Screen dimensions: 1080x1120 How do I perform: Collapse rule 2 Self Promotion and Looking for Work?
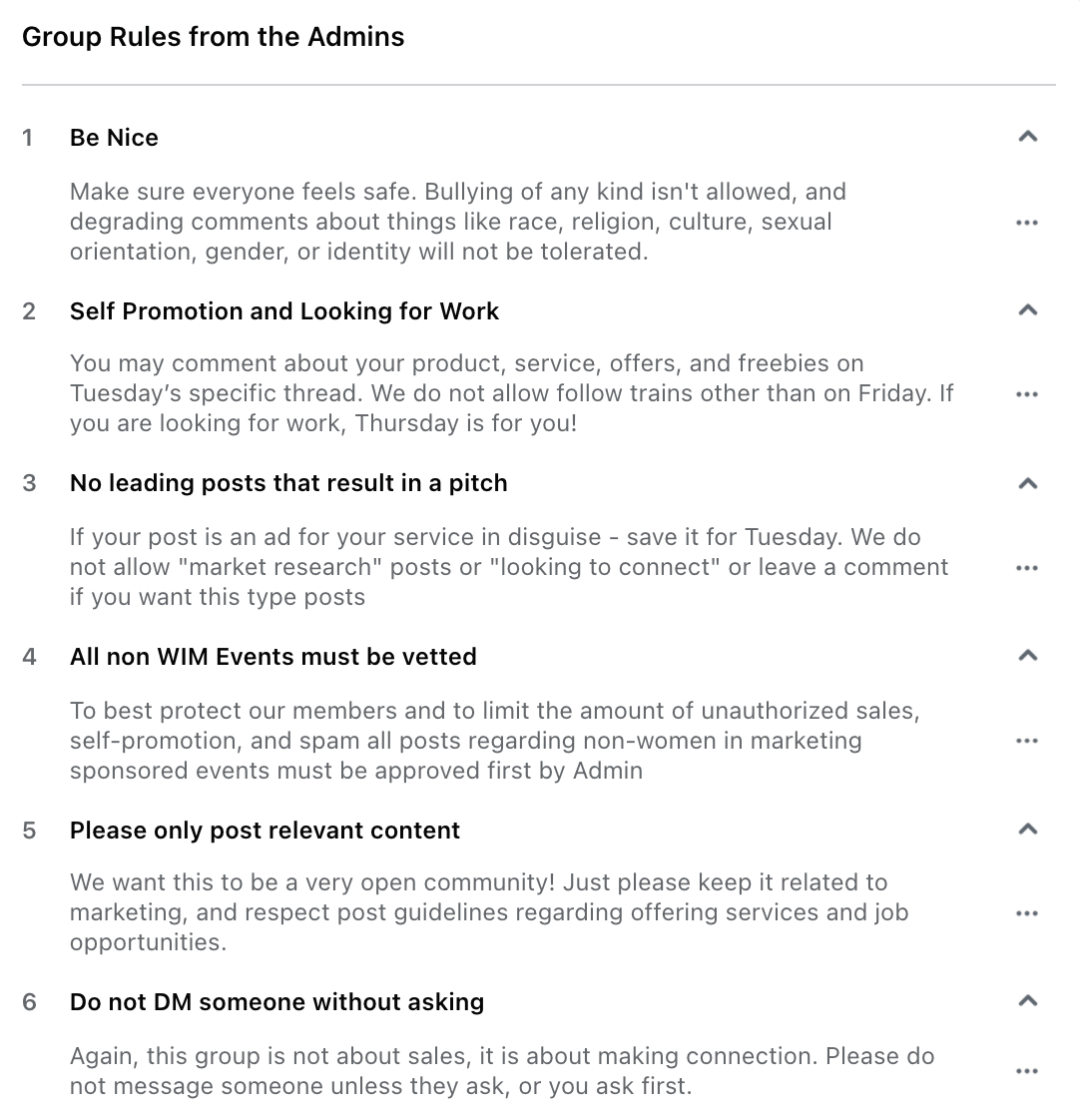(x=1027, y=309)
